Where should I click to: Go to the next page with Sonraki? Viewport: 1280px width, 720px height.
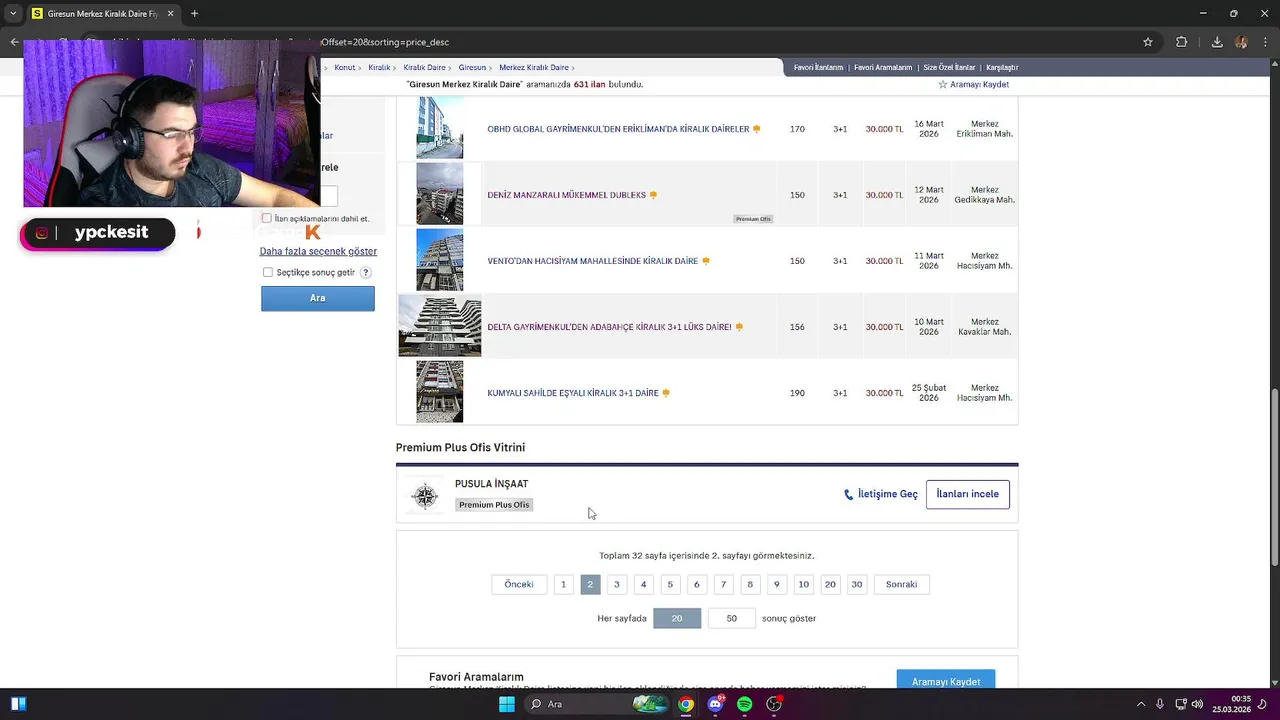coord(901,584)
